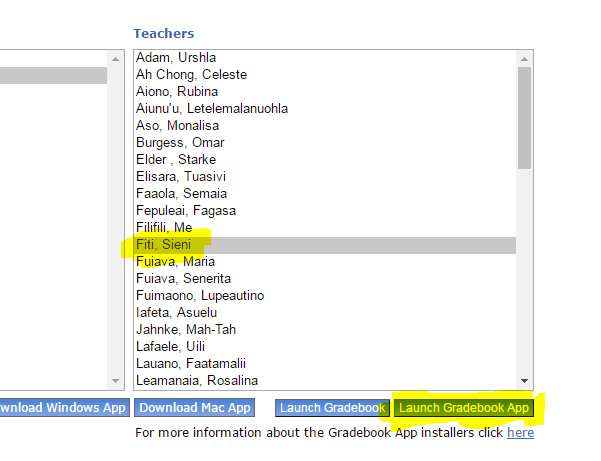Screen dimensions: 601x461
Task: Click the Teachers list scrollbar thumb
Action: [524, 118]
